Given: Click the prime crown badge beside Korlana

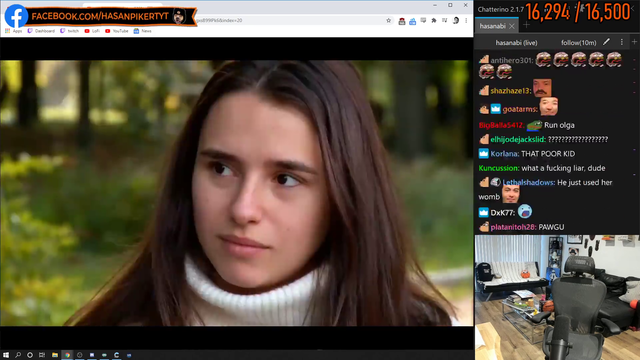Looking at the screenshot, I should 483,154.
